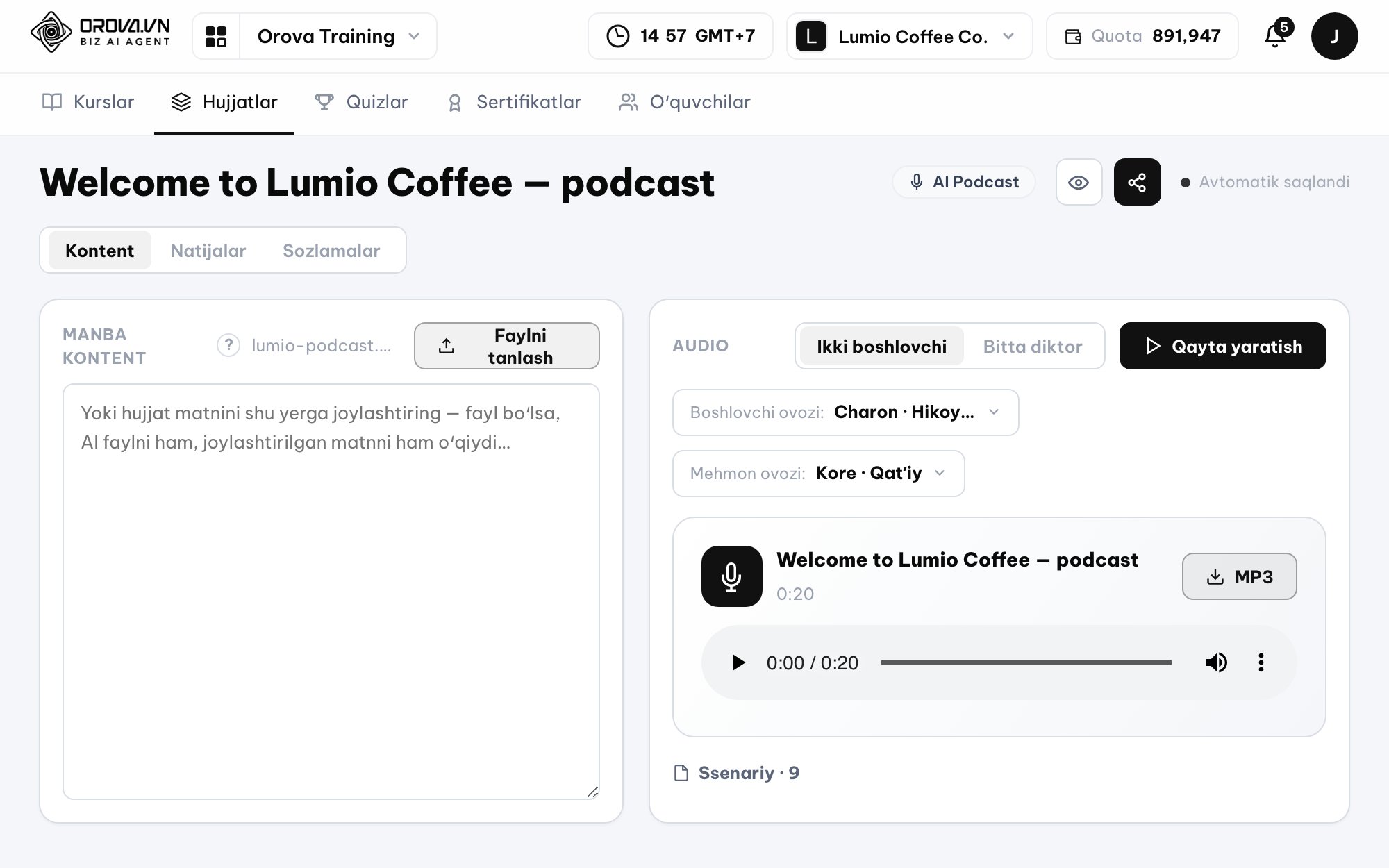Click the AI Podcast badge

coord(964,182)
